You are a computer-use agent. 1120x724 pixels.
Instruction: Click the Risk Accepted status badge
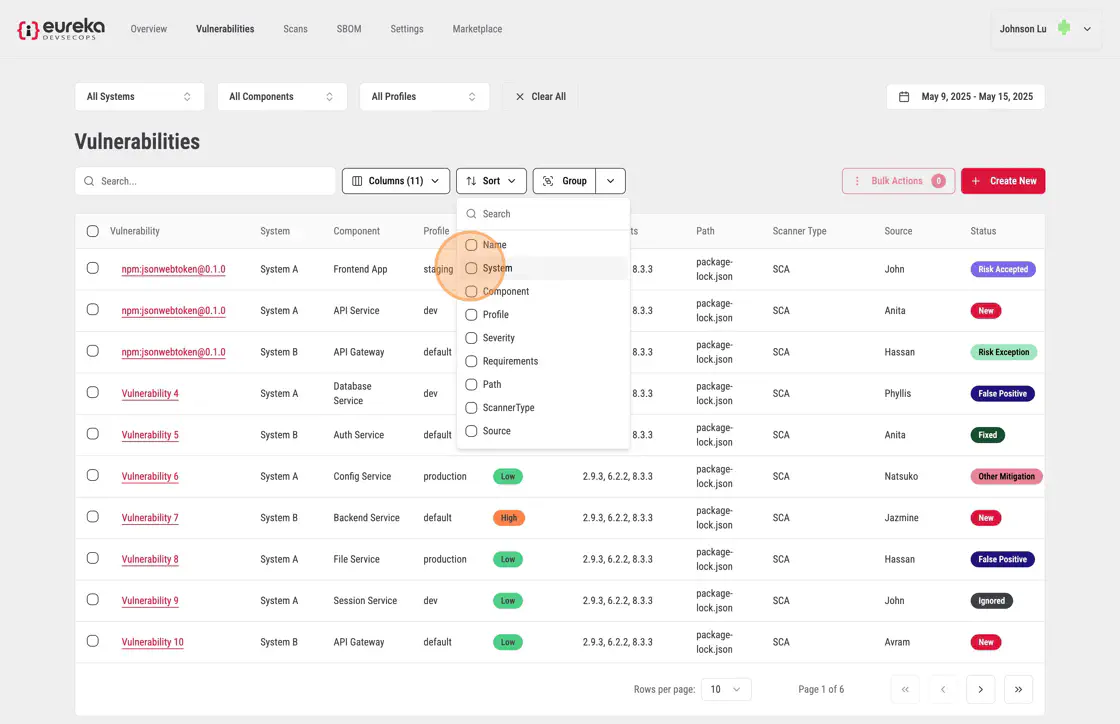tap(1002, 269)
